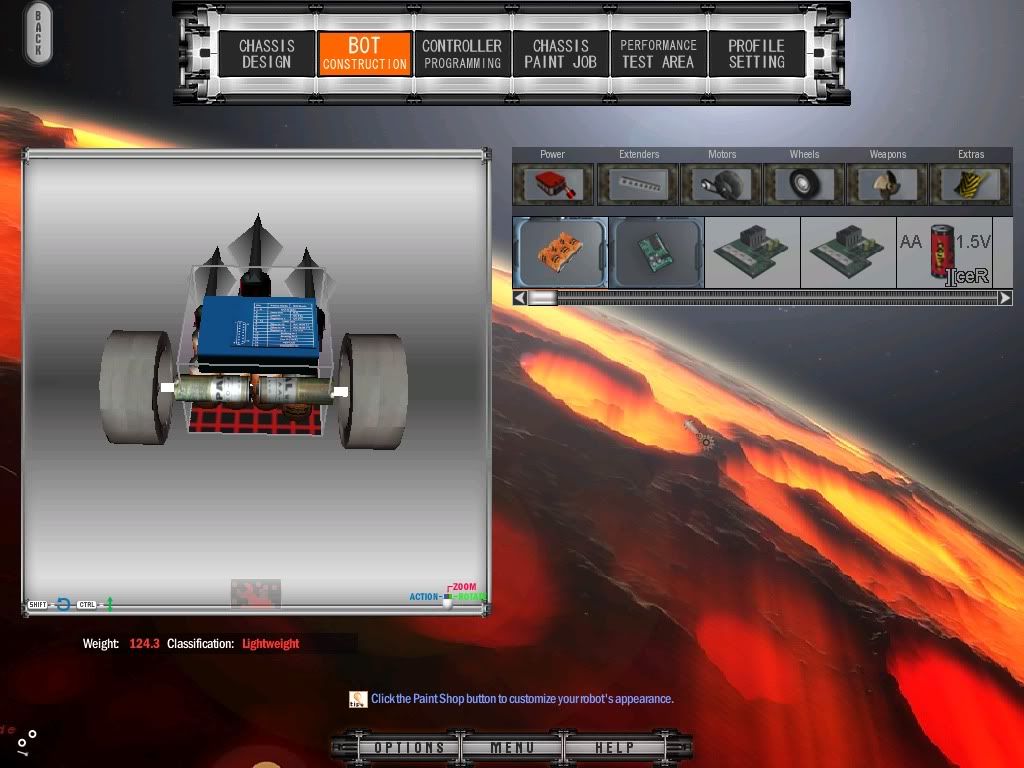1024x768 pixels.
Task: Click the SHIFT key hint icon
Action: [38, 605]
